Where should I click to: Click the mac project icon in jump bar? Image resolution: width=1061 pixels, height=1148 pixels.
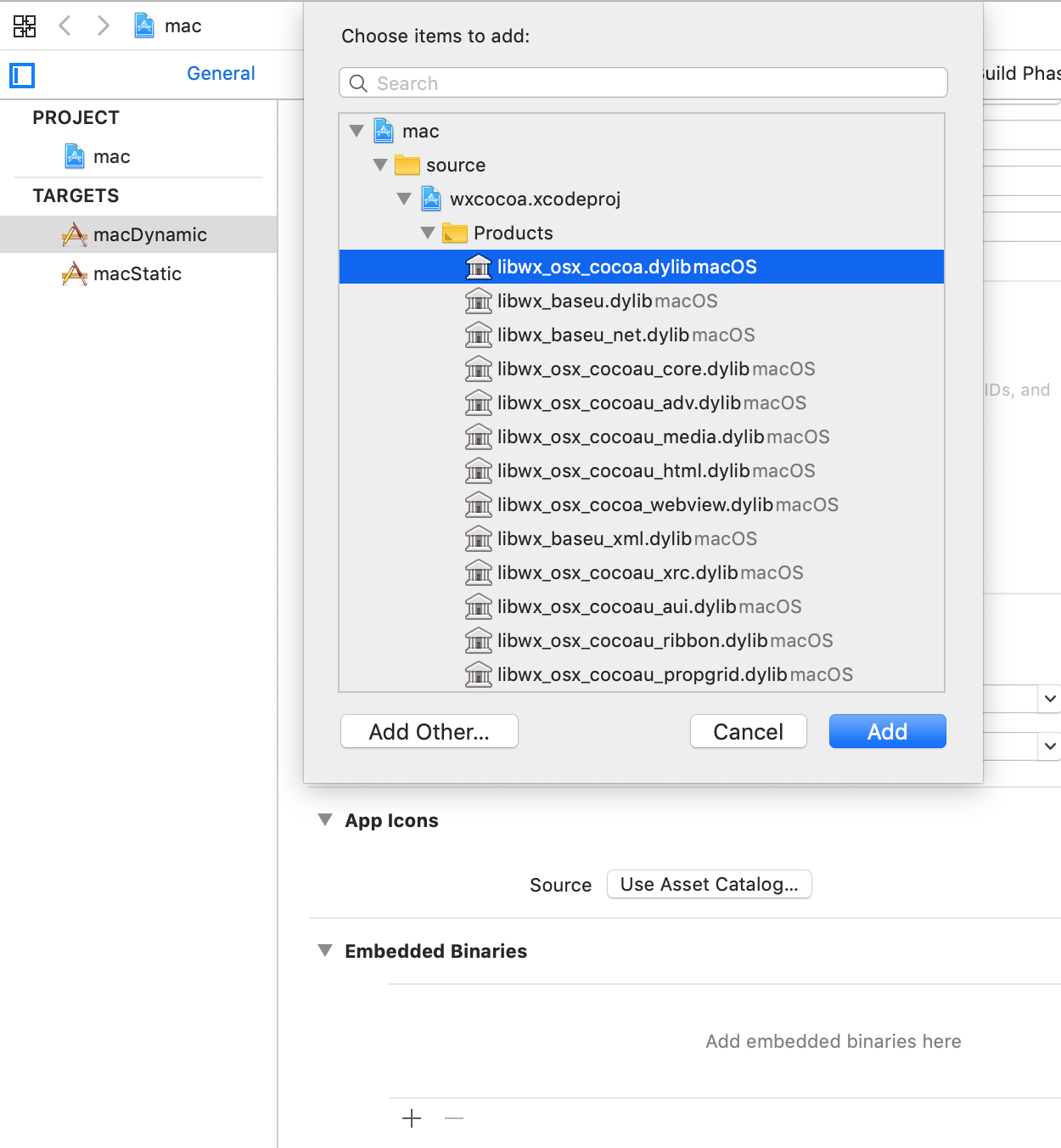pyautogui.click(x=144, y=25)
